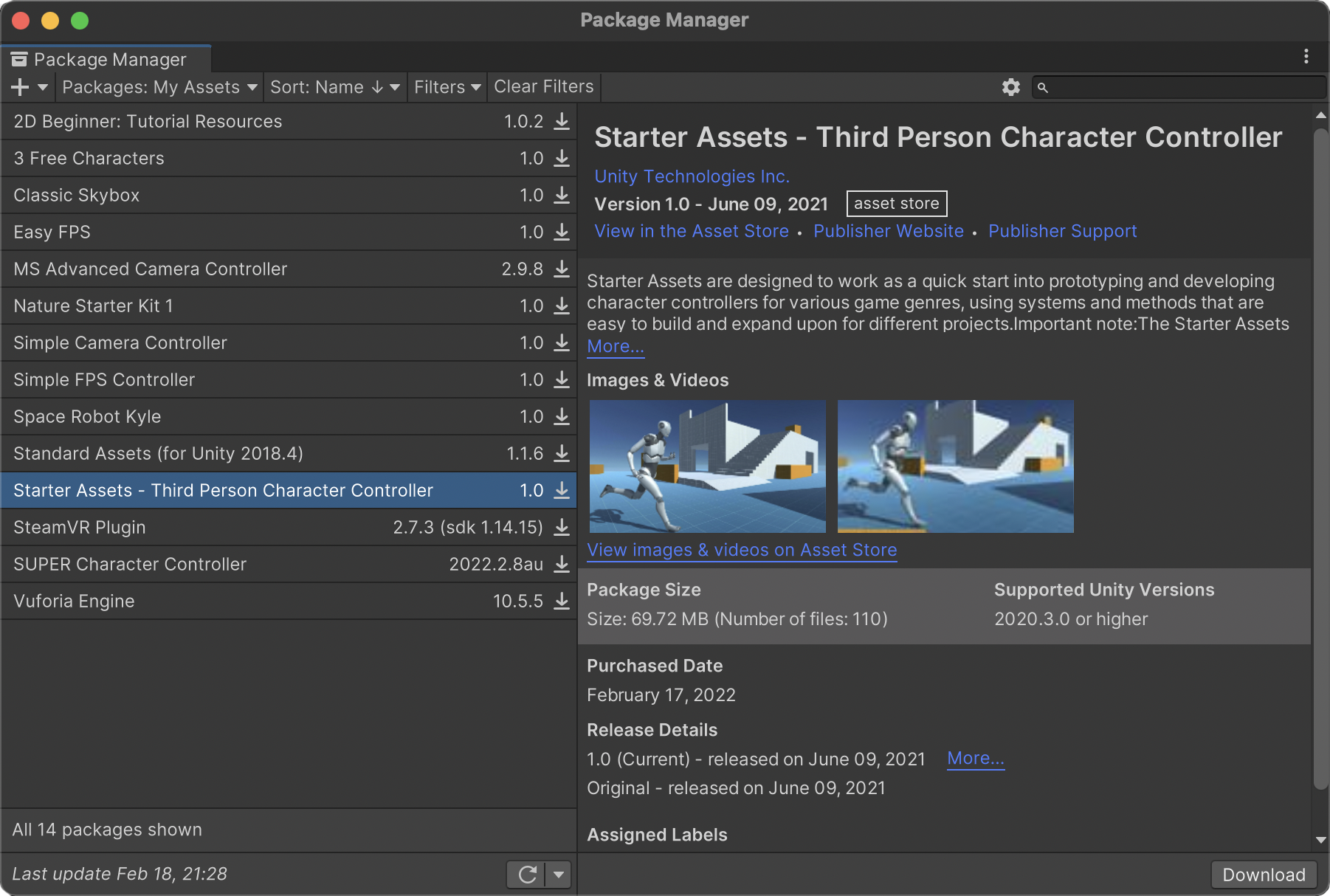This screenshot has width=1330, height=896.
Task: Expand refresh options dropdown arrow
Action: (559, 875)
